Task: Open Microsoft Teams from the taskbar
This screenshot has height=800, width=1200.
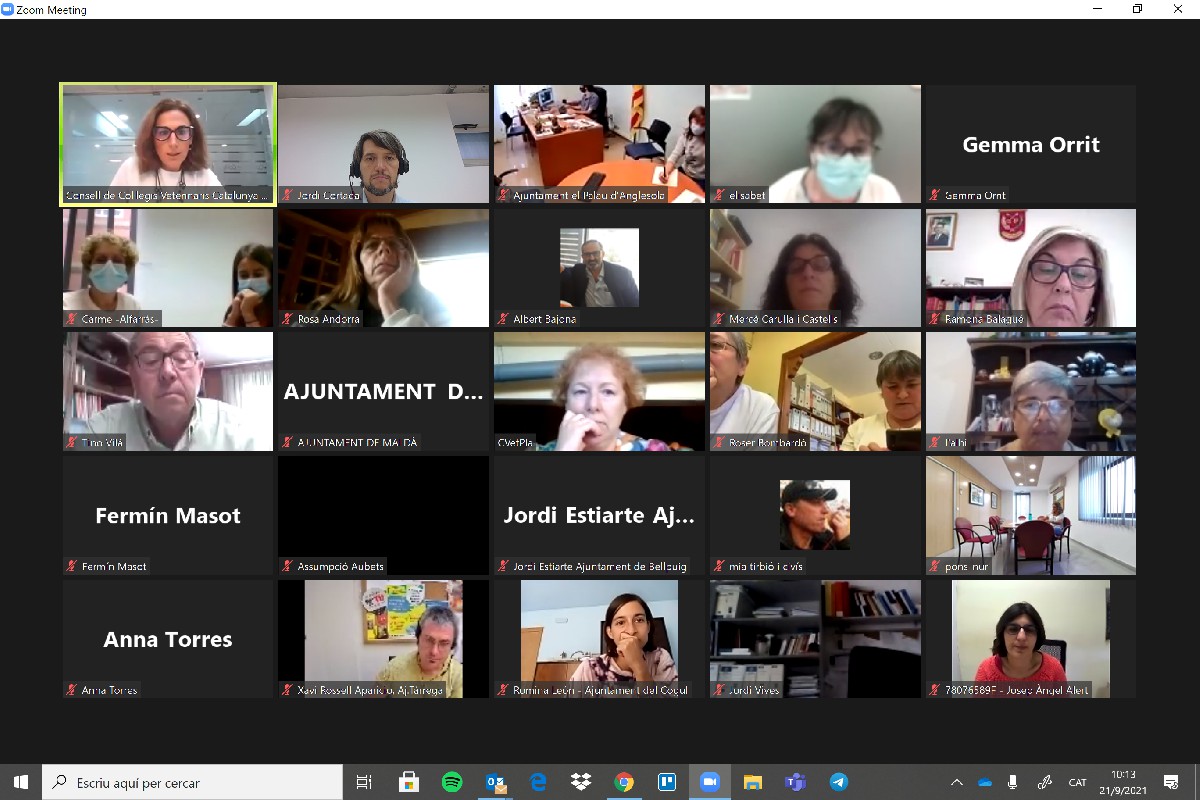Action: pyautogui.click(x=796, y=782)
